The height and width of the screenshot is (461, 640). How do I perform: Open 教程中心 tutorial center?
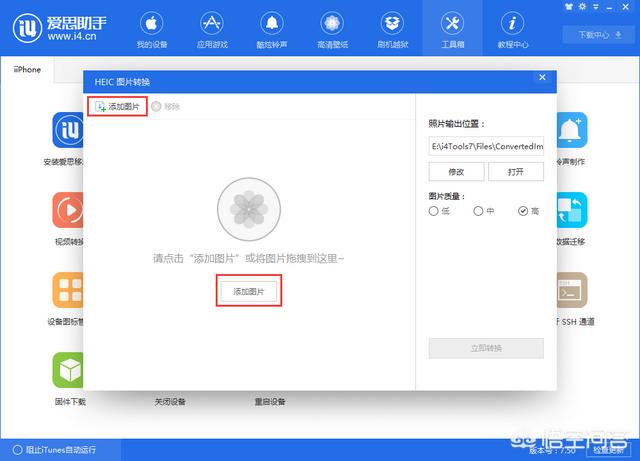[514, 29]
